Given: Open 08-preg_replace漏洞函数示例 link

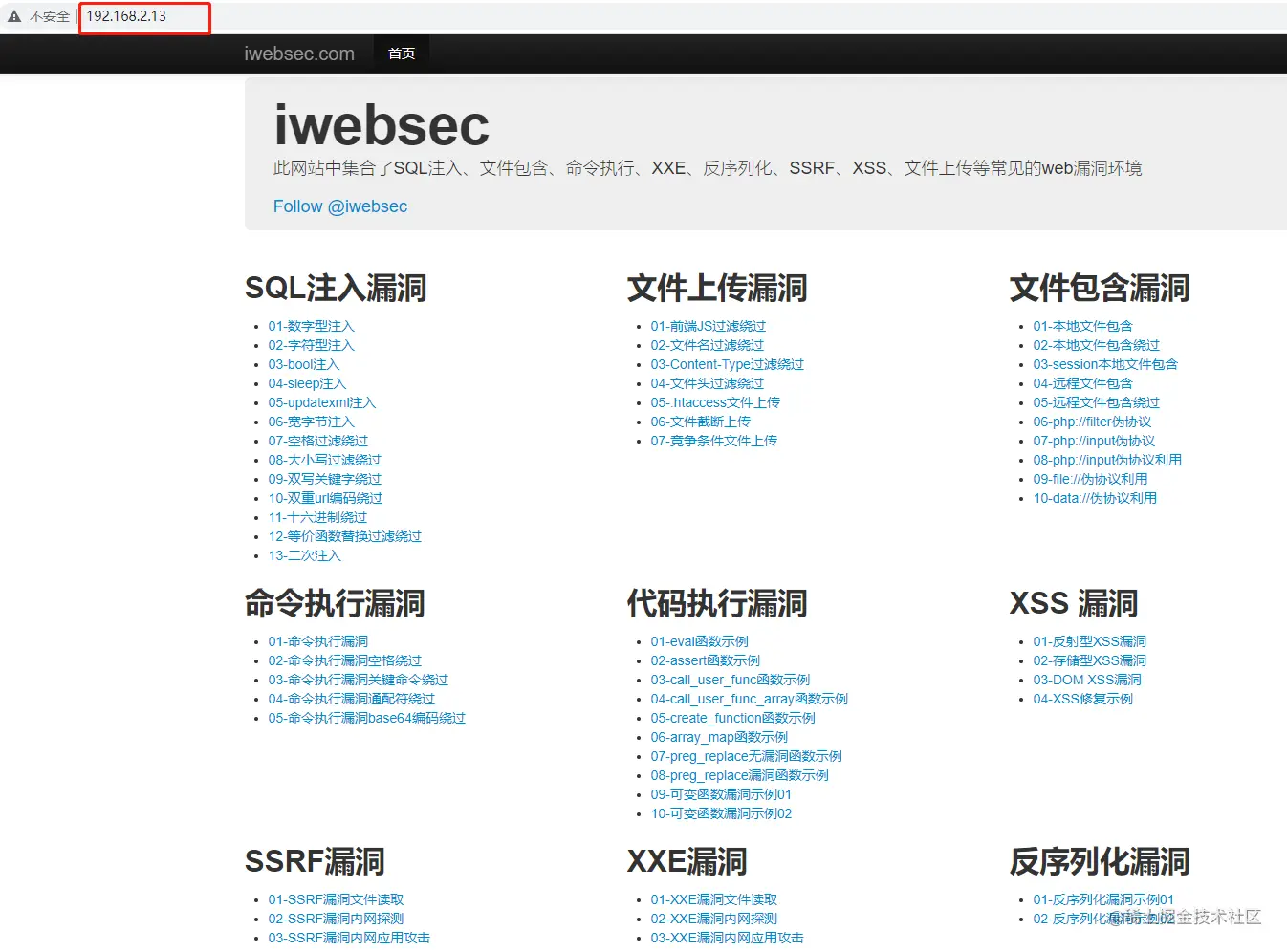Looking at the screenshot, I should coord(740,775).
